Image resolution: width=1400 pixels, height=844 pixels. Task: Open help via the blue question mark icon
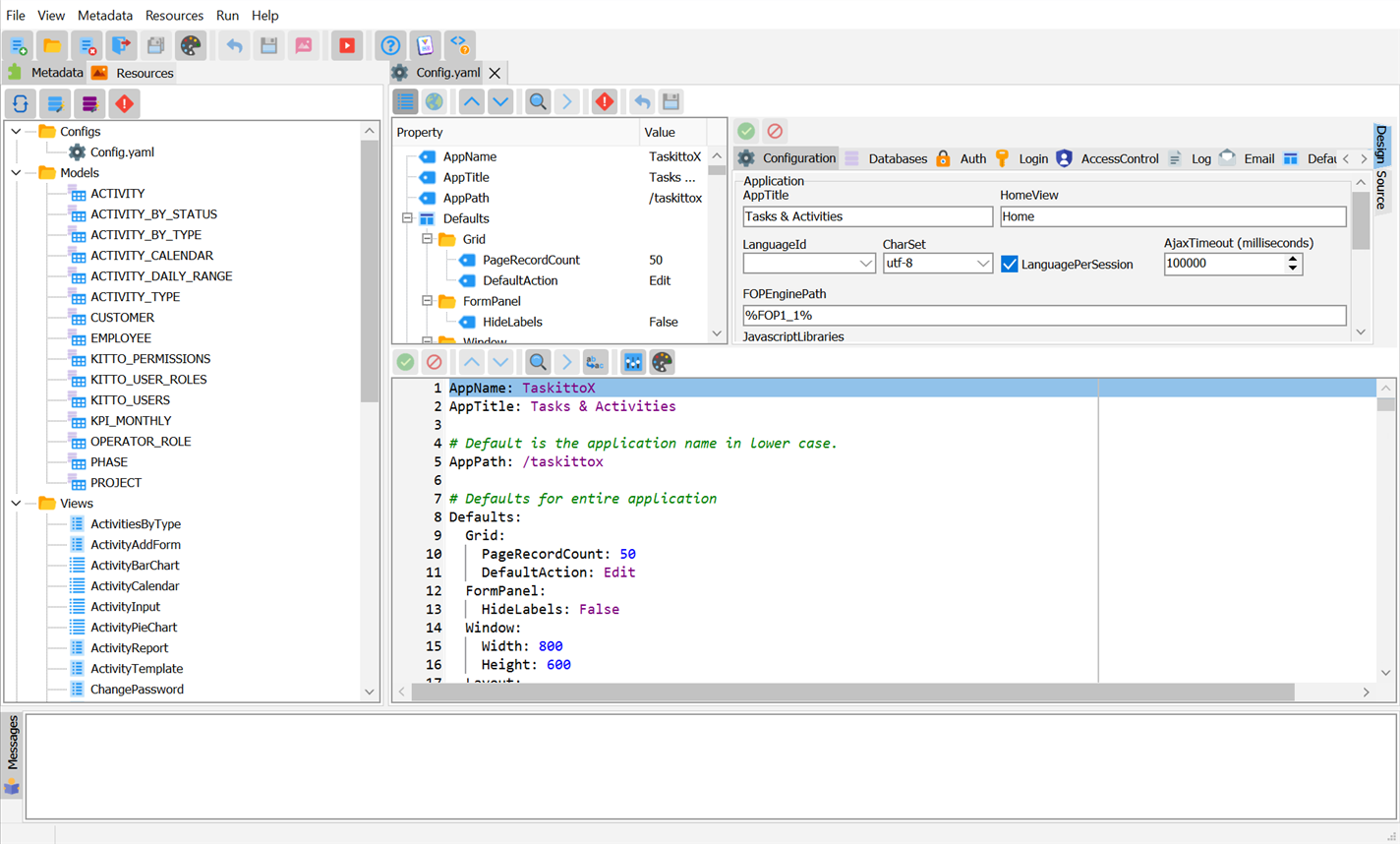point(390,45)
